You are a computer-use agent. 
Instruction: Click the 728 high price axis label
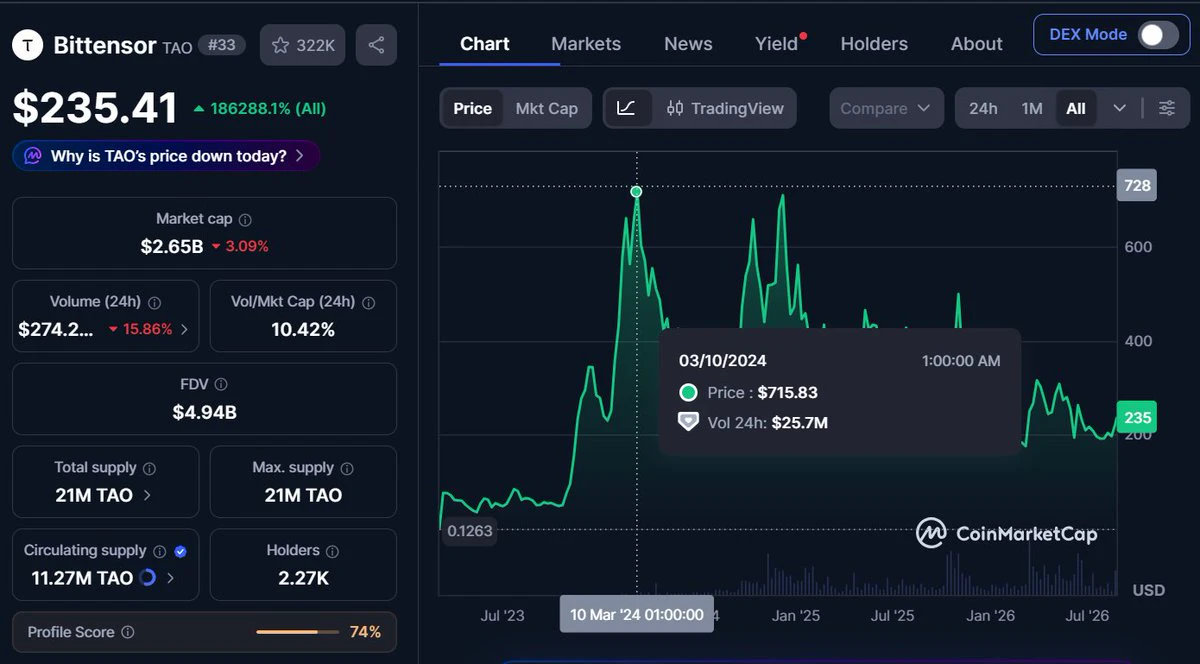(1137, 186)
